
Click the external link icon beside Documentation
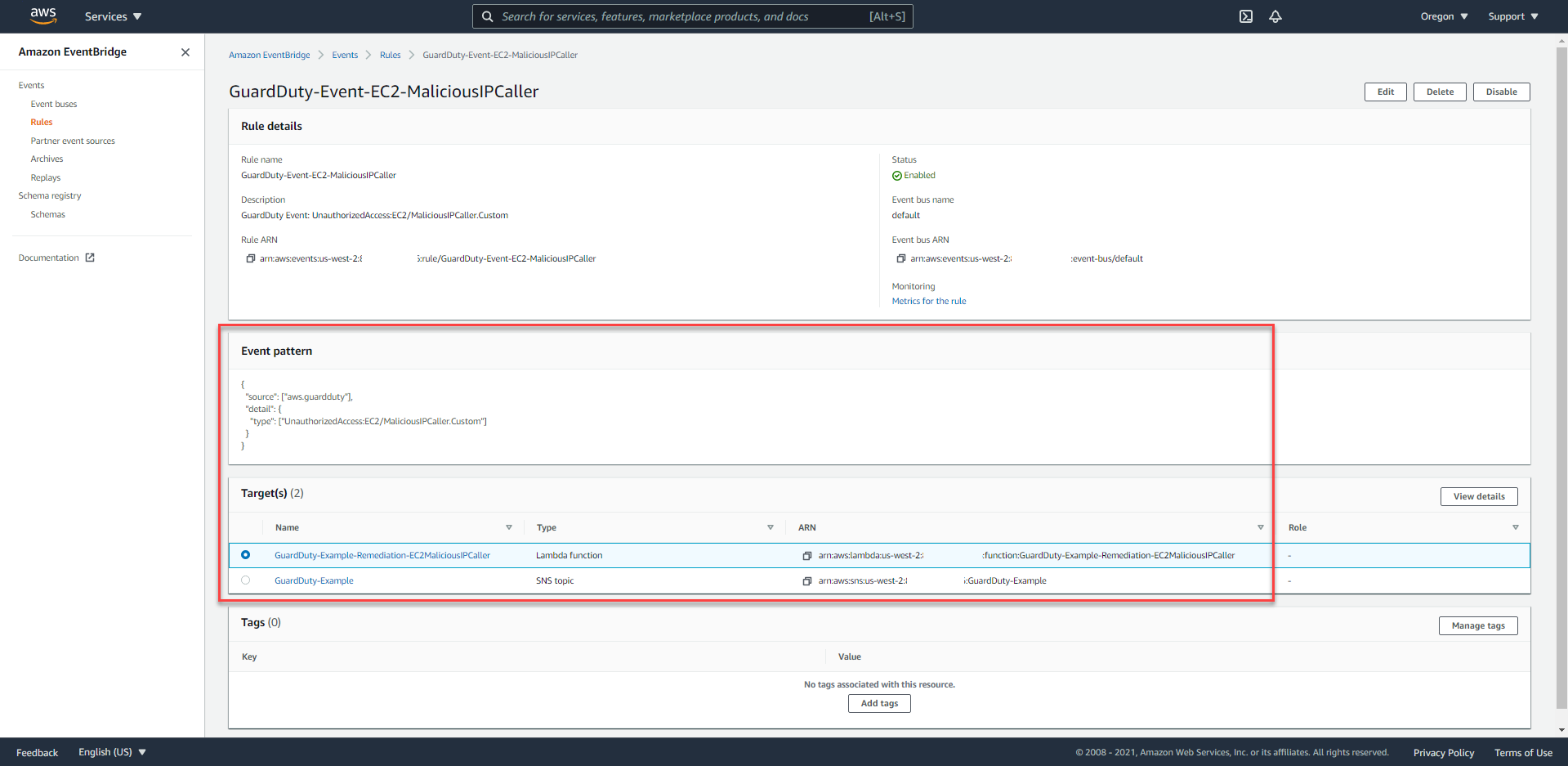pos(90,258)
